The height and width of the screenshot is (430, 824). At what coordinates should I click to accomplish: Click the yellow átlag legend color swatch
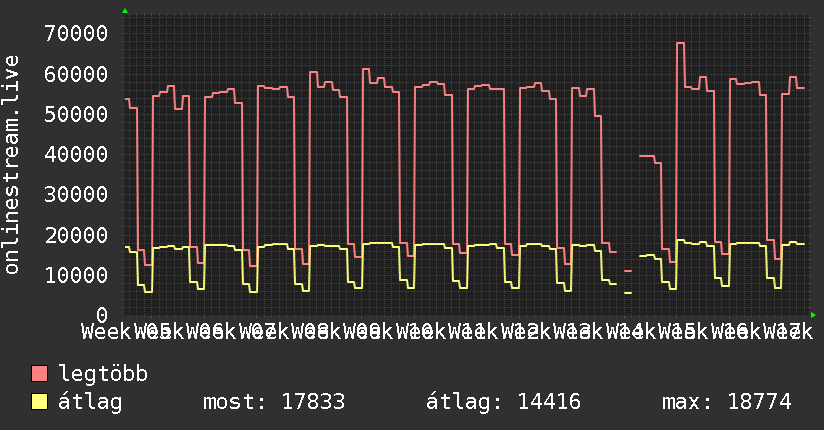[x=40, y=401]
